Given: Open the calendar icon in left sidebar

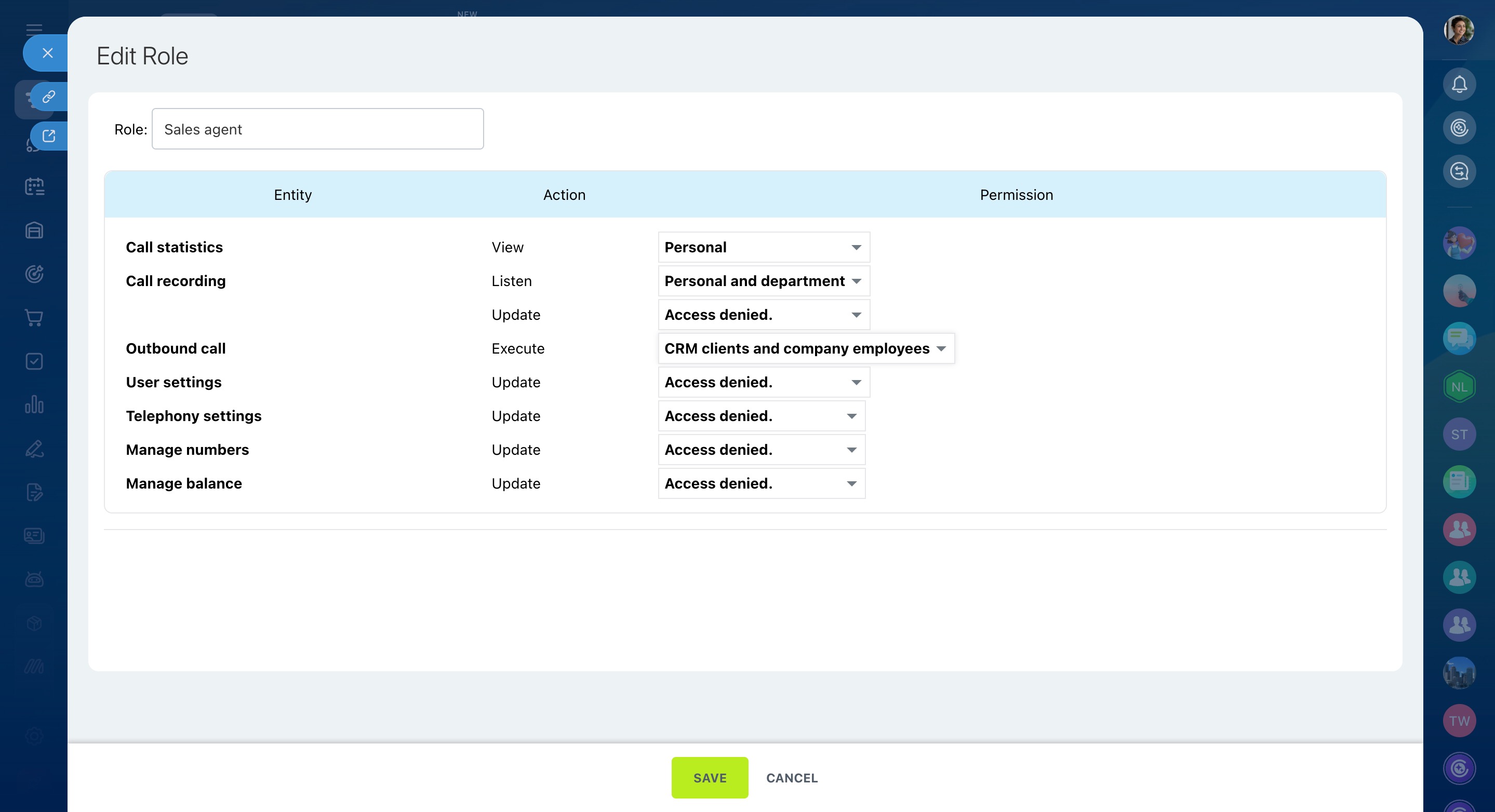Looking at the screenshot, I should [x=34, y=186].
